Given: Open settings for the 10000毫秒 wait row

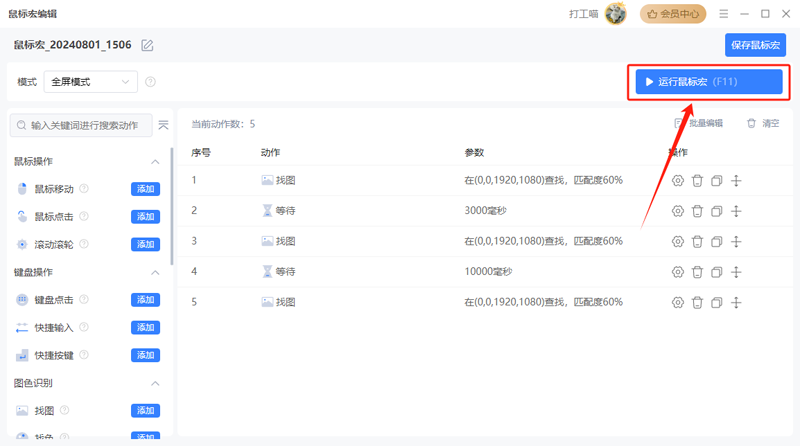Looking at the screenshot, I should click(x=678, y=272).
